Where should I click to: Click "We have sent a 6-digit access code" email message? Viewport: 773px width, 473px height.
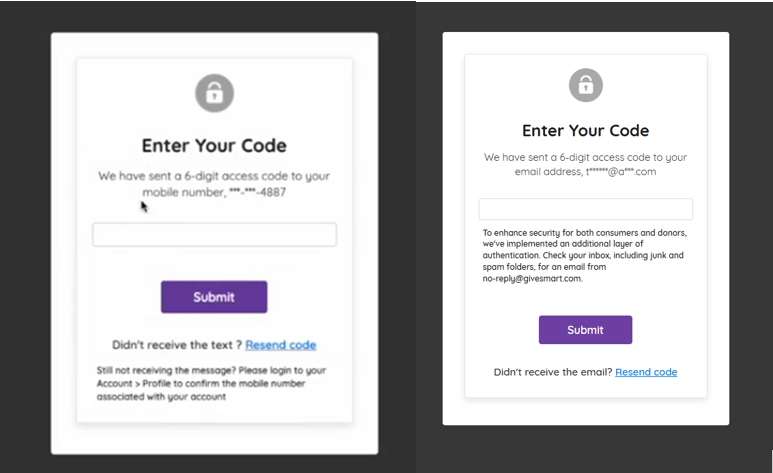pyautogui.click(x=585, y=157)
